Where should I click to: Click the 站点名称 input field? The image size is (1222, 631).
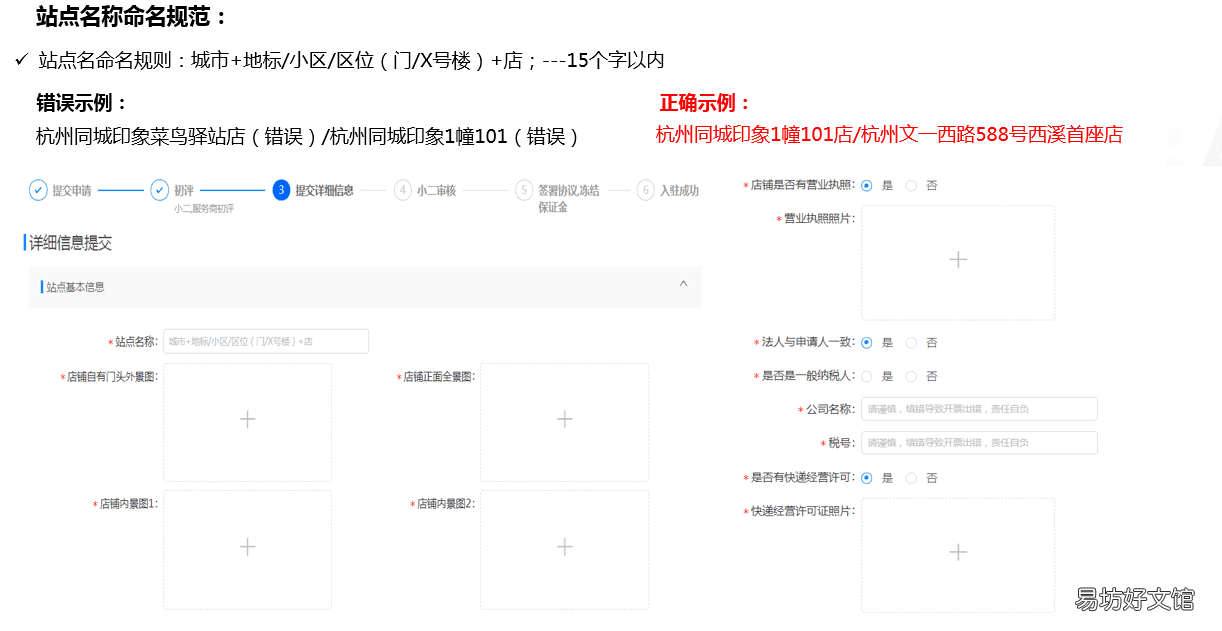[266, 341]
